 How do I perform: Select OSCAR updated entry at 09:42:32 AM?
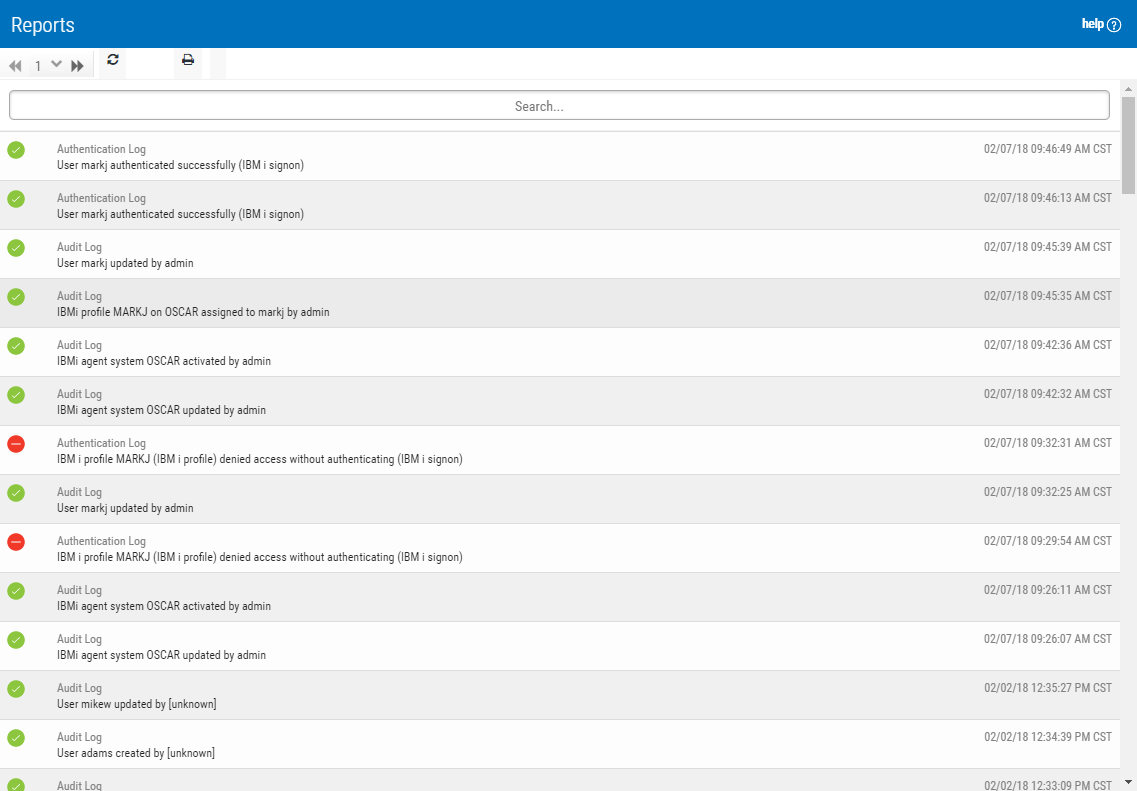pyautogui.click(x=162, y=410)
